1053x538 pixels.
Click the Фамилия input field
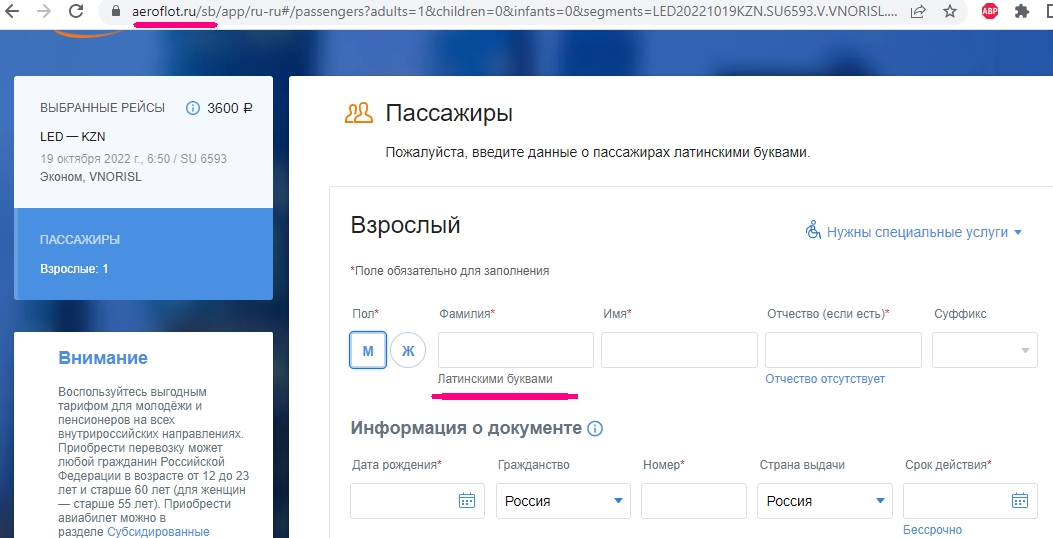516,350
